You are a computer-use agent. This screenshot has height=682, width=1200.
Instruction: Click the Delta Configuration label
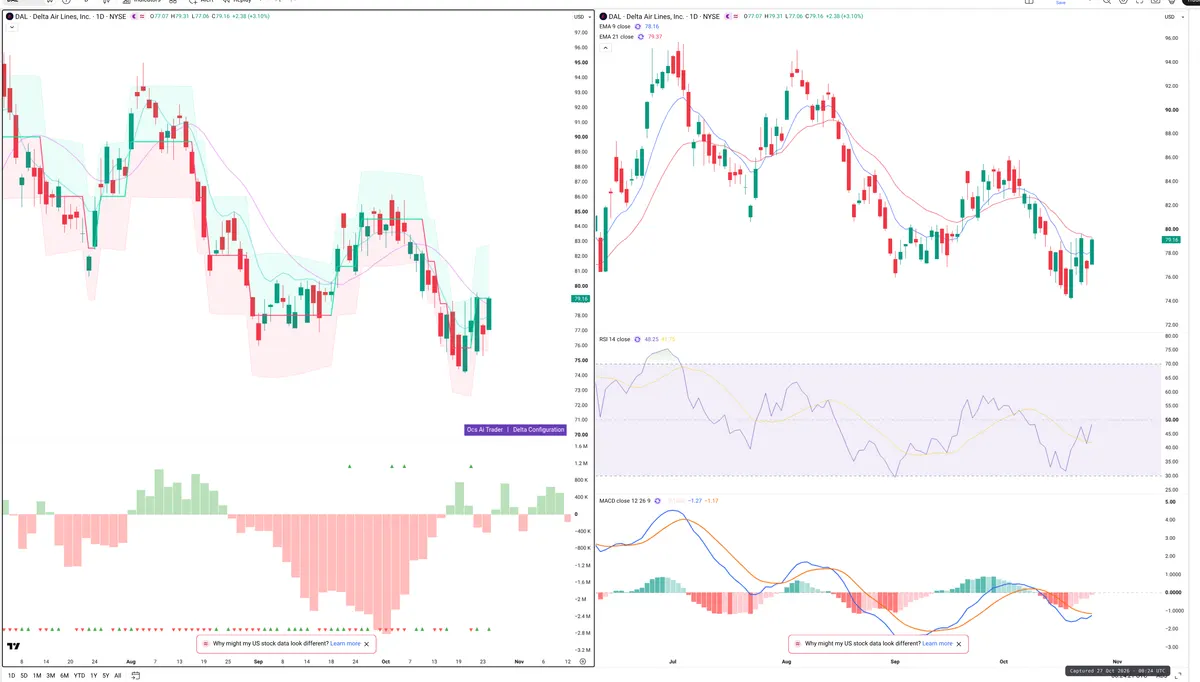(538, 430)
